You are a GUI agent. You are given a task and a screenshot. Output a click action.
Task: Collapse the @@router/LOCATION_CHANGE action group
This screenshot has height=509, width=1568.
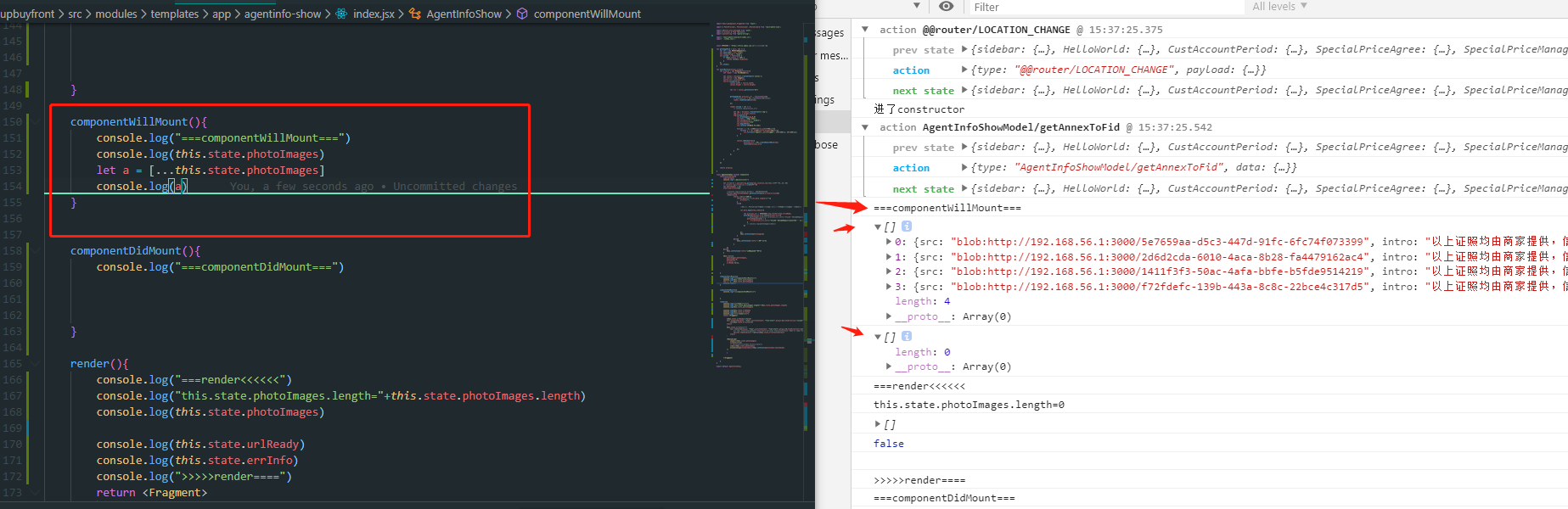coord(865,30)
